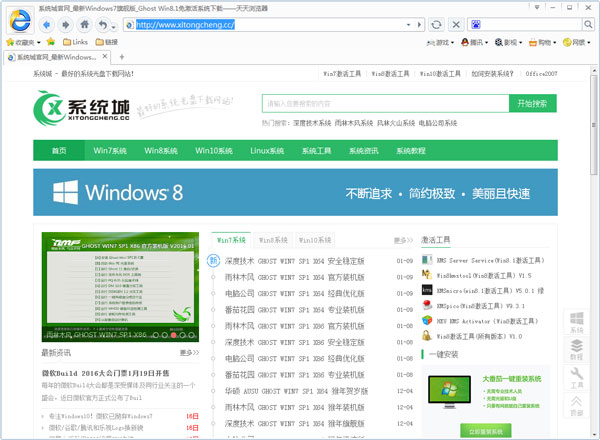Open the 购物 toolbar dropdown
Screen dimensions: 600x440
point(542,42)
